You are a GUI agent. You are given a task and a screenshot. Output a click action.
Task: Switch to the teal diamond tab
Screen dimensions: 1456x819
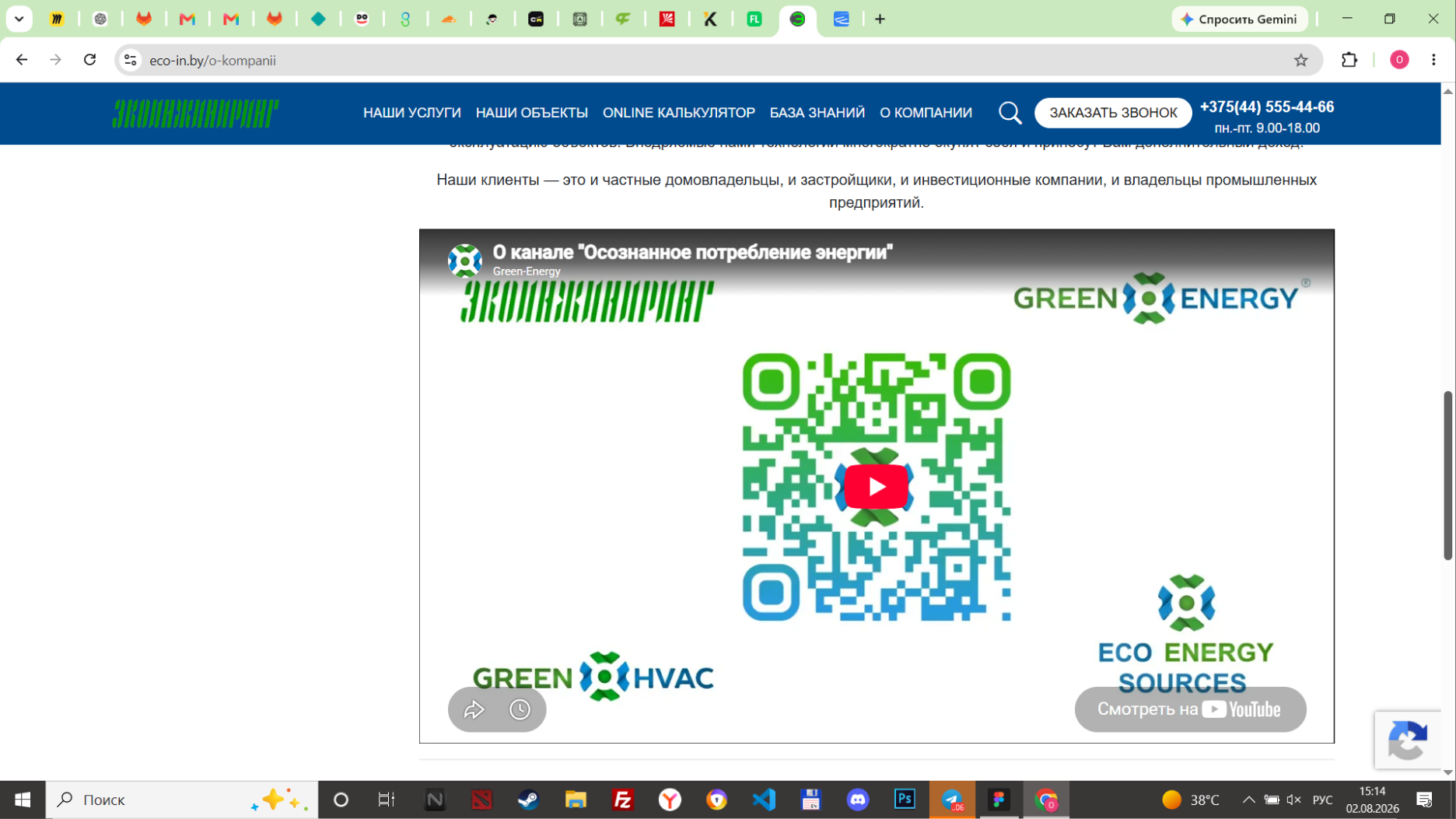[x=318, y=19]
